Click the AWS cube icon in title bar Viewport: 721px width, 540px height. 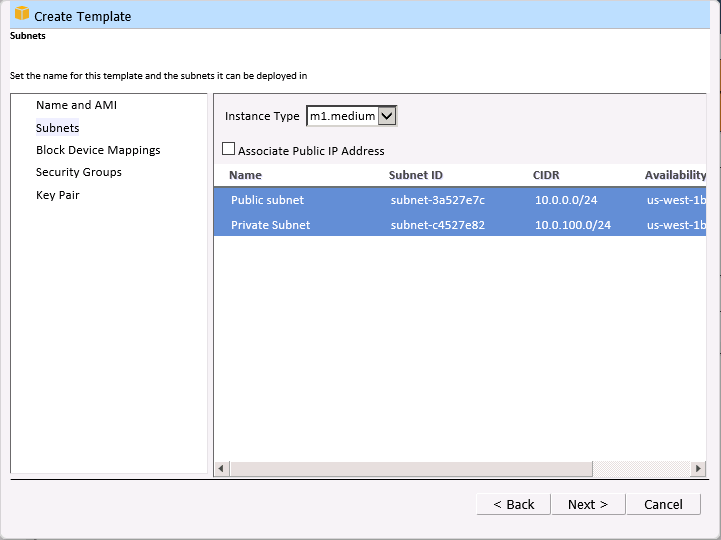pos(21,14)
